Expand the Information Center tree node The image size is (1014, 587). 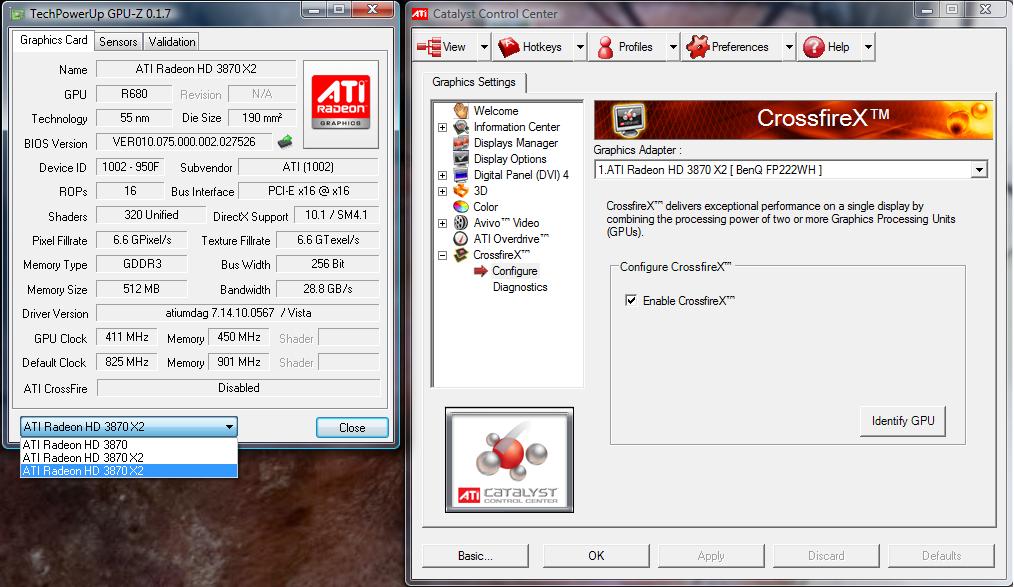[442, 127]
